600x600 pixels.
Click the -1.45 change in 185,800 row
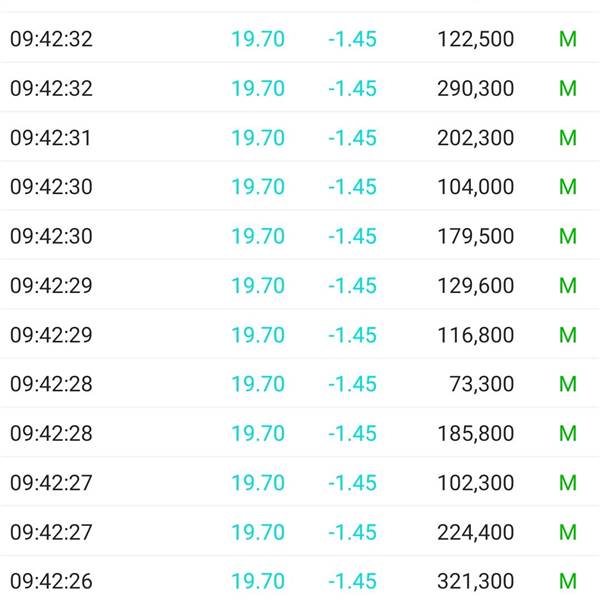pos(352,433)
